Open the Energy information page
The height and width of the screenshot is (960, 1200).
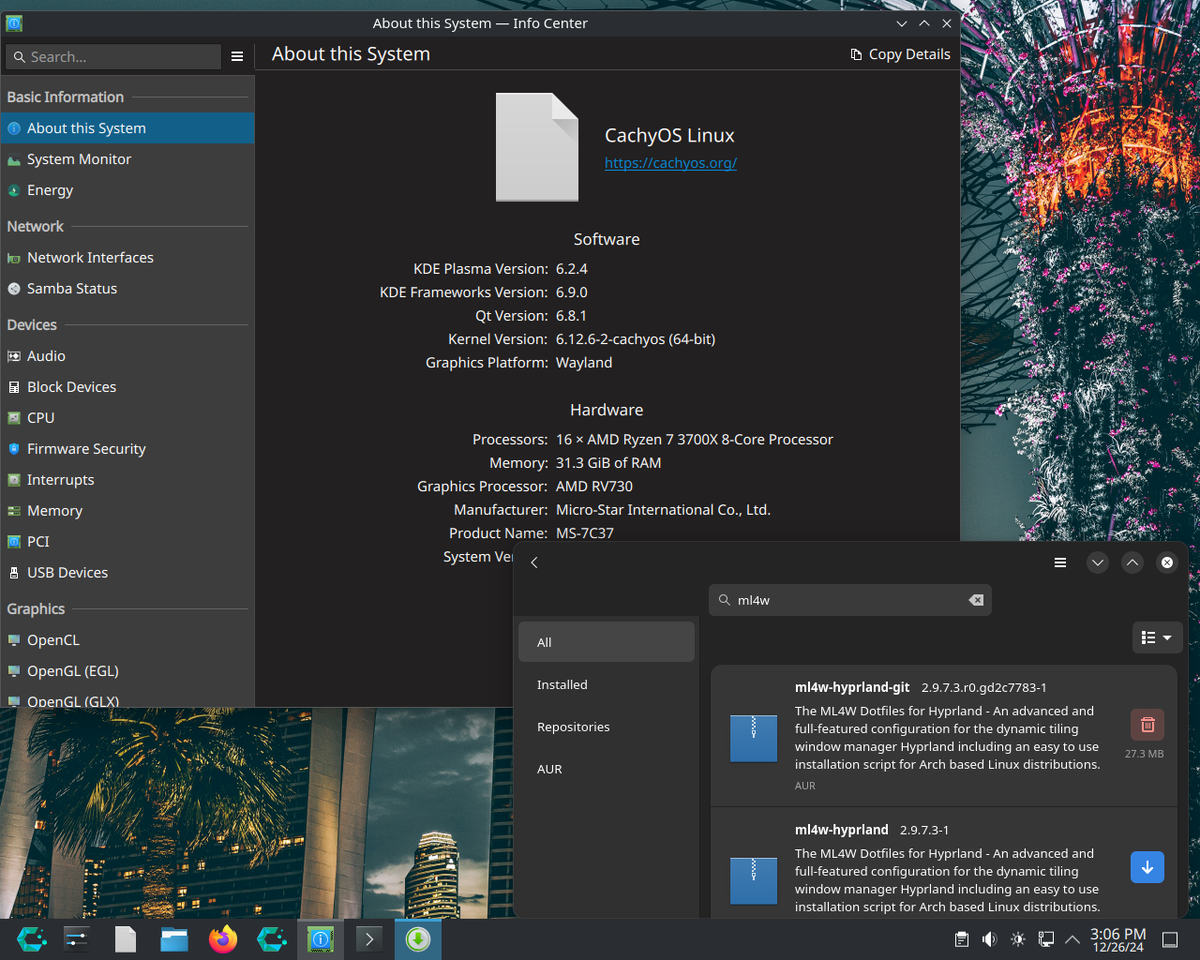coord(127,190)
